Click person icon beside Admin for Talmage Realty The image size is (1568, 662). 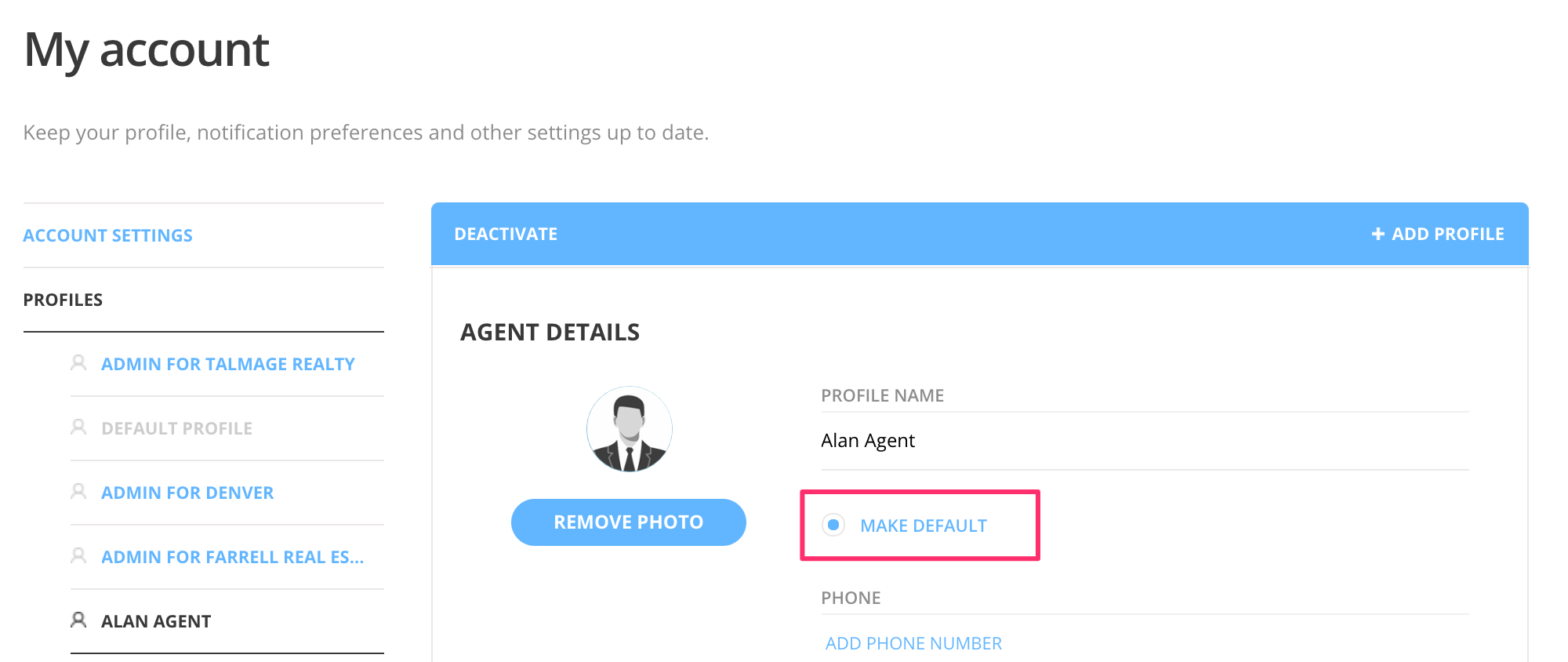[x=78, y=362]
